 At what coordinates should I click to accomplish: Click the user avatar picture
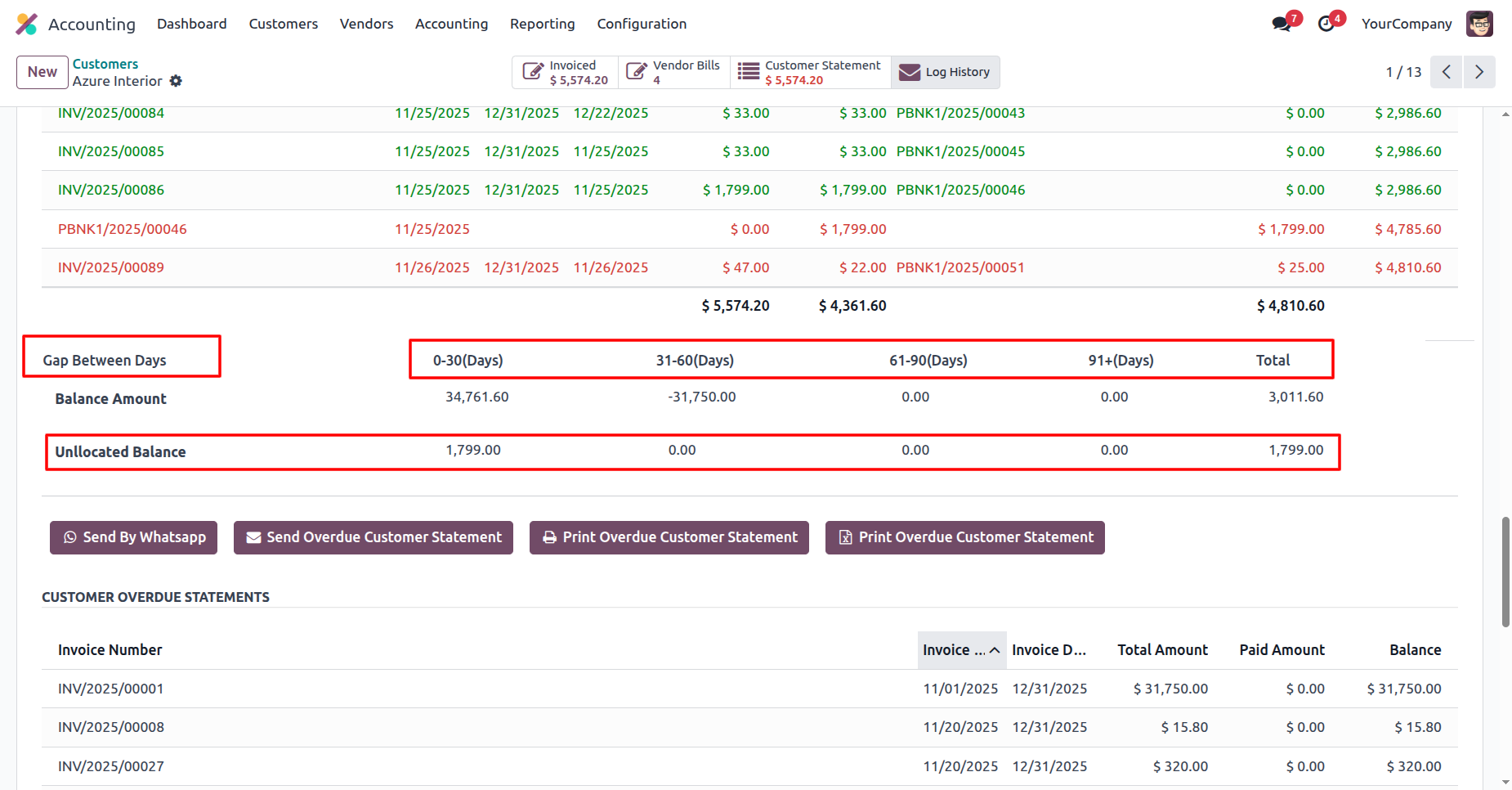pos(1479,24)
